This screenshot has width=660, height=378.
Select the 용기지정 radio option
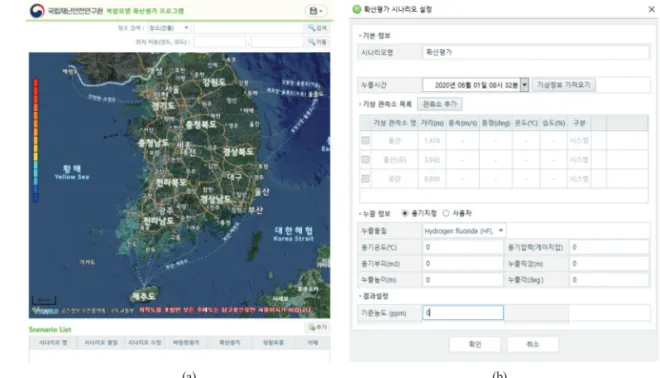405,213
